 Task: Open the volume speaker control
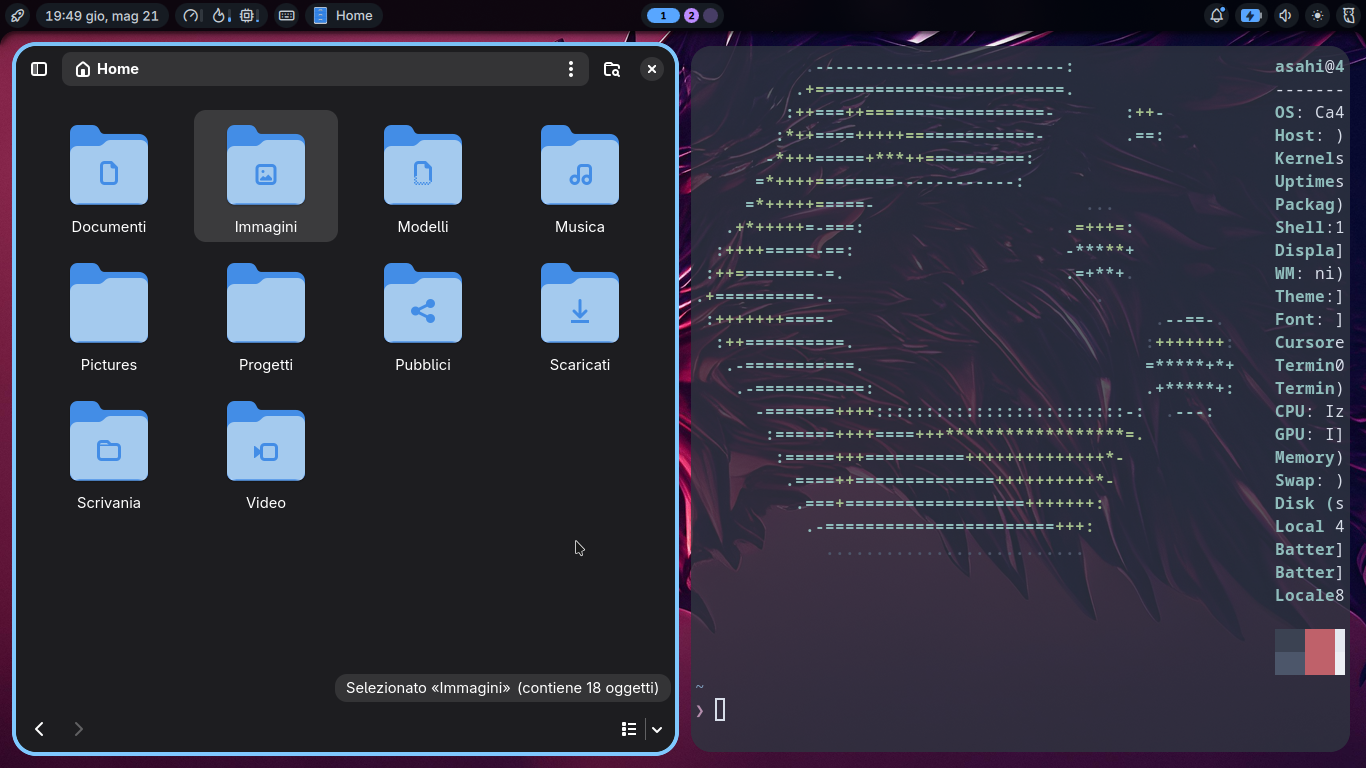click(x=1286, y=16)
